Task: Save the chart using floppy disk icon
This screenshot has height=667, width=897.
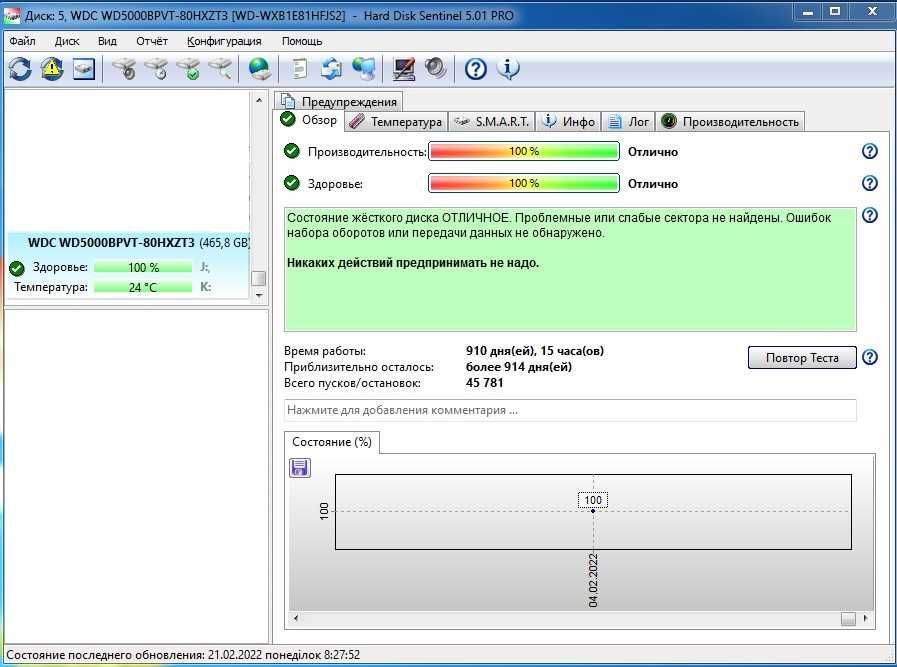Action: tap(300, 468)
